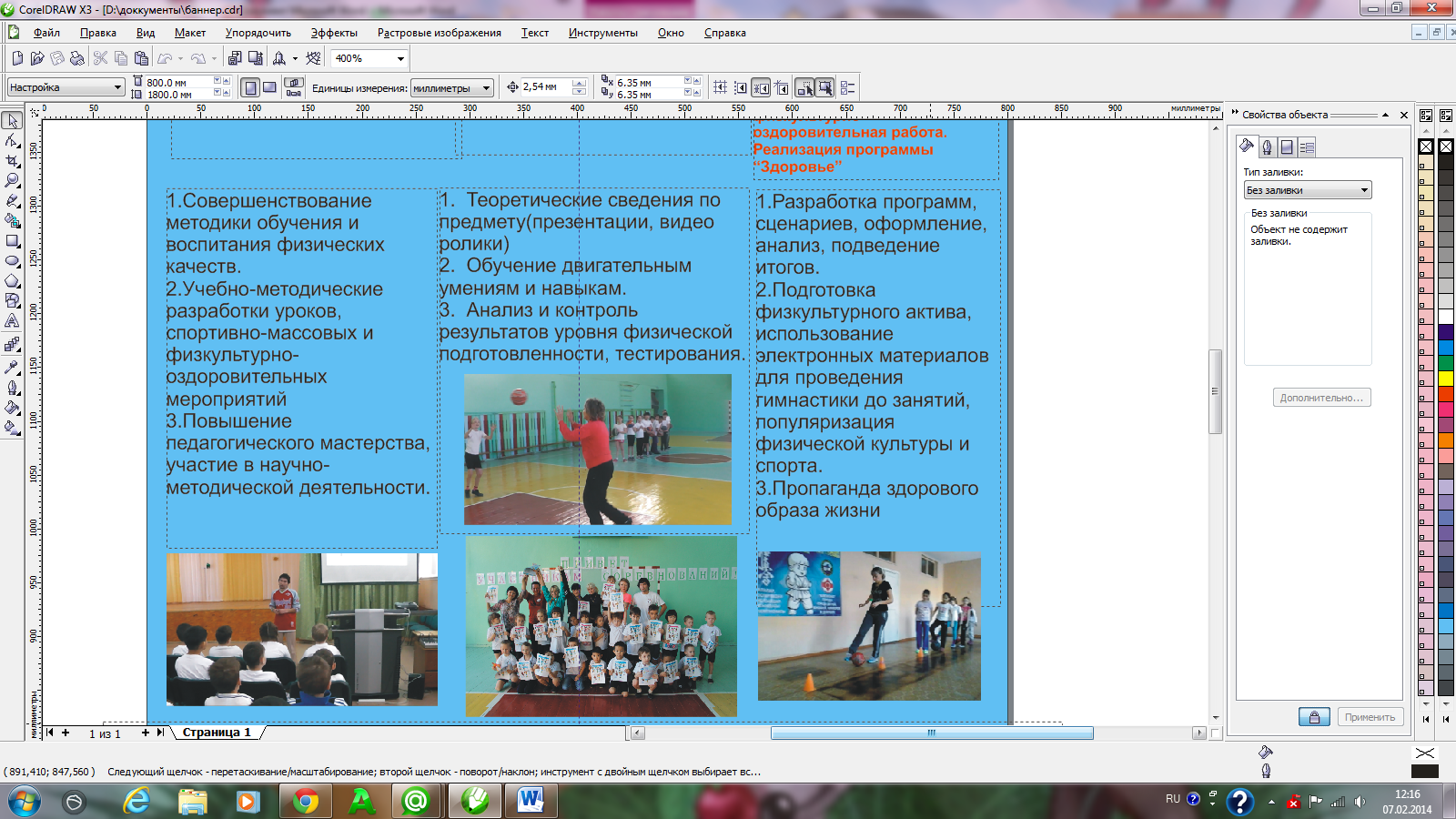
Task: Select the Shape edit tool
Action: coord(12,141)
